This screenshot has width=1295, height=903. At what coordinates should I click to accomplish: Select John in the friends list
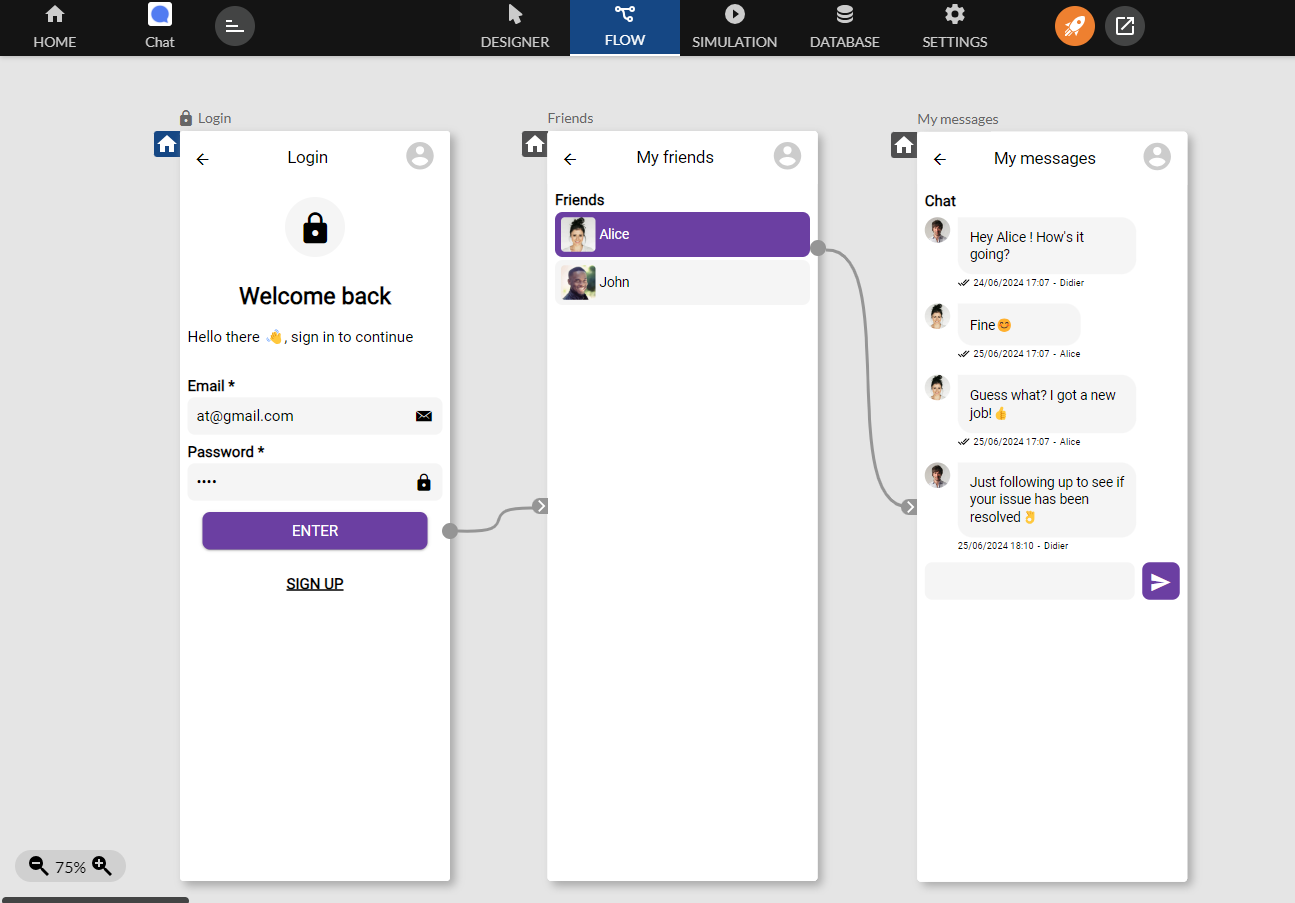[682, 282]
